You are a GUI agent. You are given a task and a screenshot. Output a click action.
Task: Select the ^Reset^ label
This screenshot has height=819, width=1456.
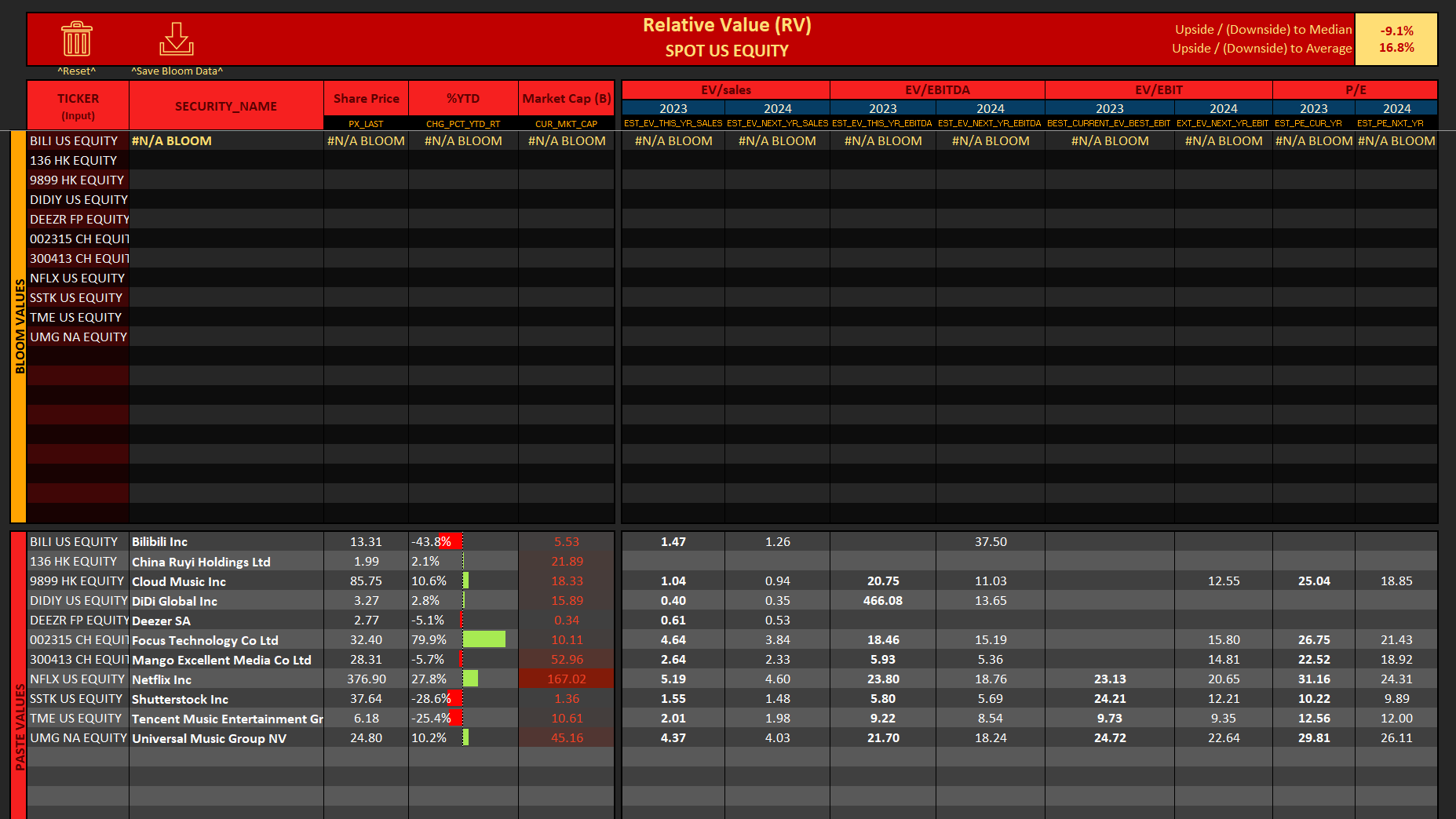pos(77,71)
